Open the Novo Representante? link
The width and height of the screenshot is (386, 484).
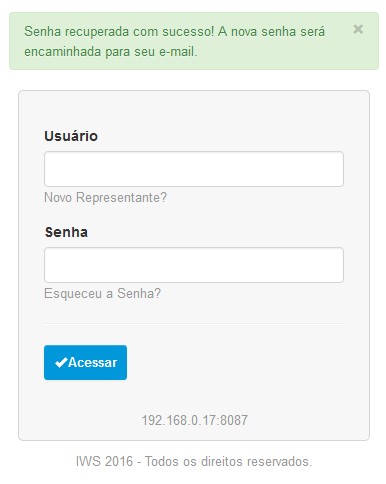click(105, 197)
